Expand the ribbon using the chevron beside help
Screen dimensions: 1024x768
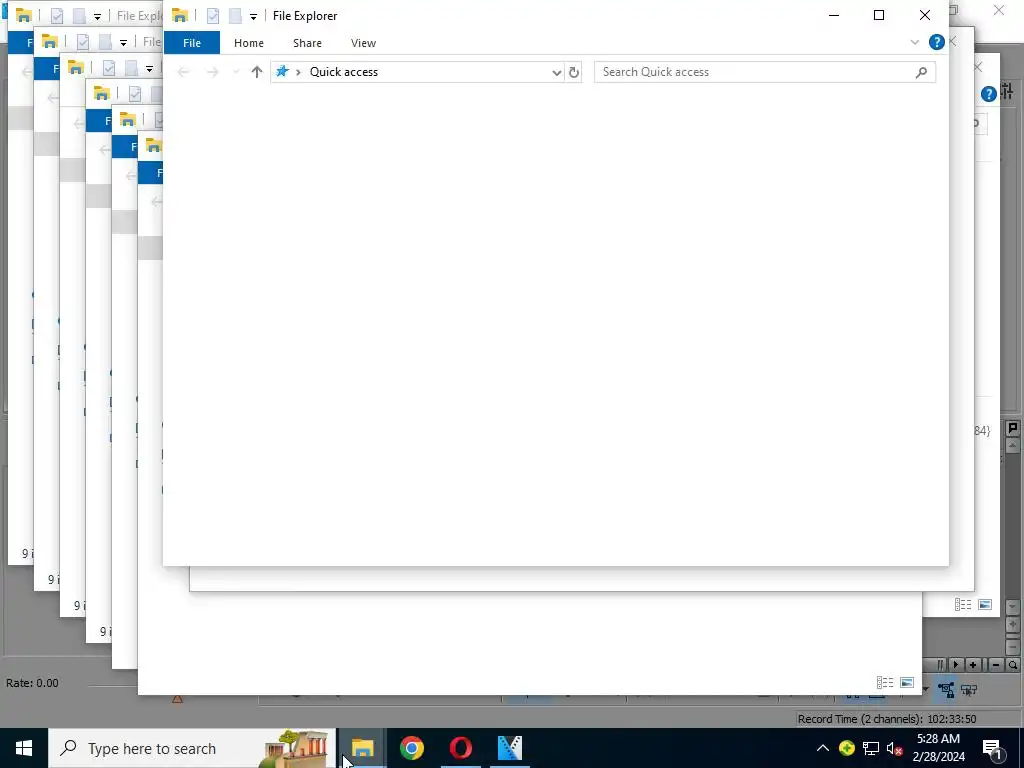point(914,42)
